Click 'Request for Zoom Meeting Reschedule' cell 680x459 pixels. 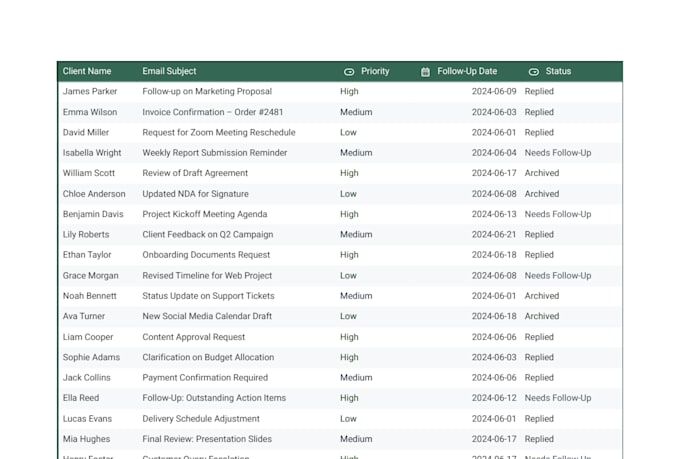(219, 132)
